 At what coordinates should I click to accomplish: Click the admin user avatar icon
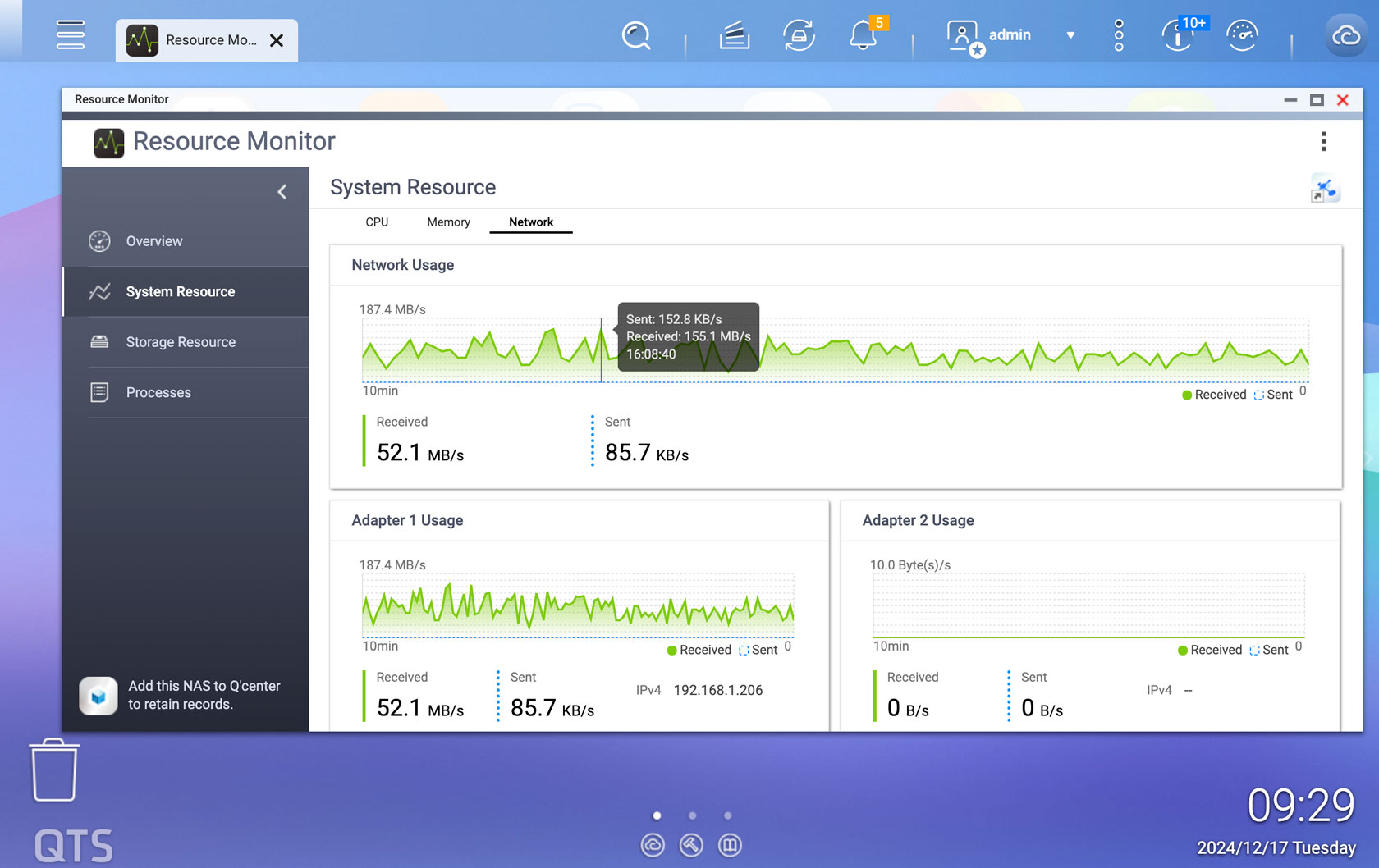coord(964,37)
